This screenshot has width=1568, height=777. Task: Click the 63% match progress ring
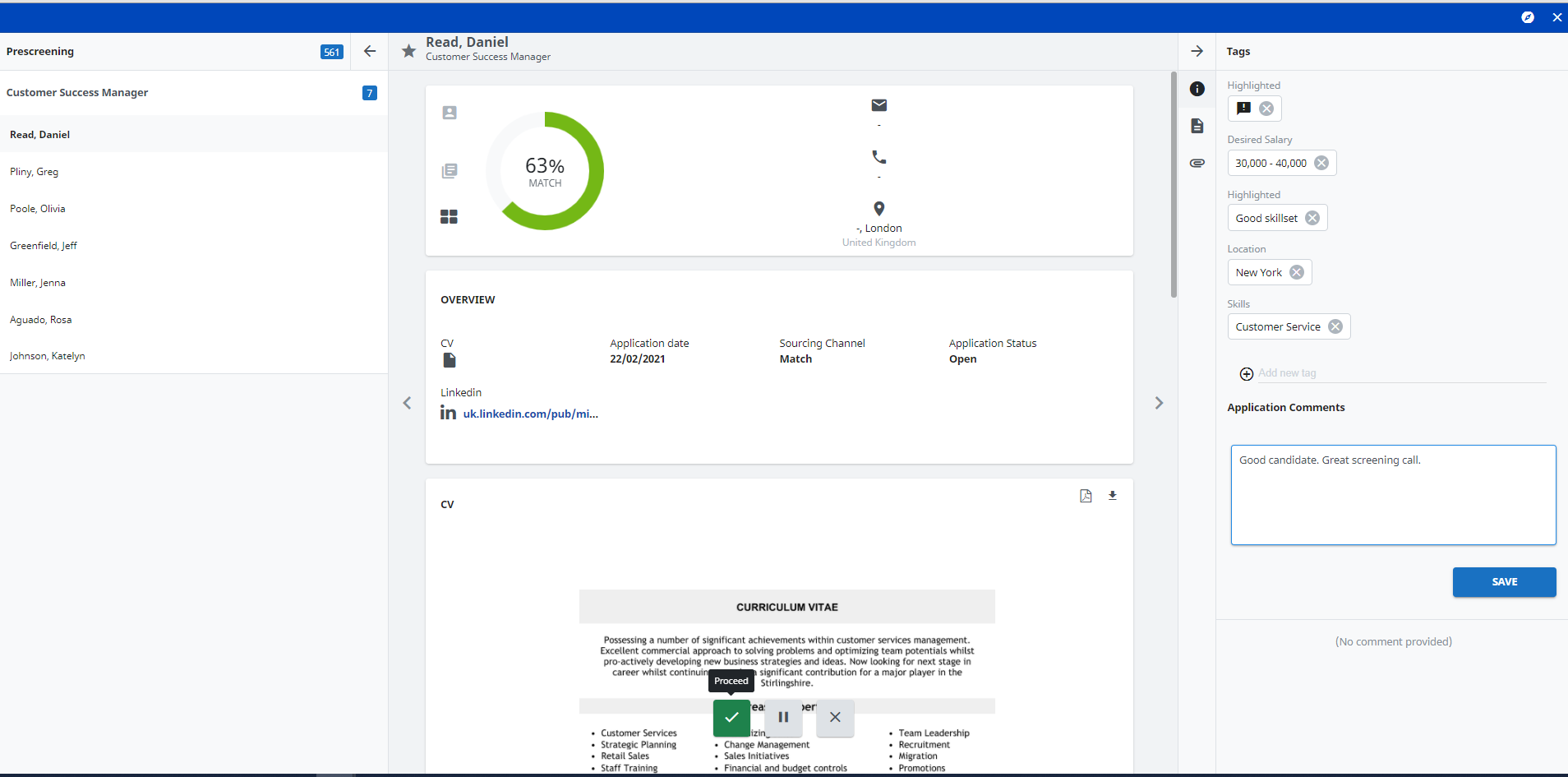tap(545, 171)
